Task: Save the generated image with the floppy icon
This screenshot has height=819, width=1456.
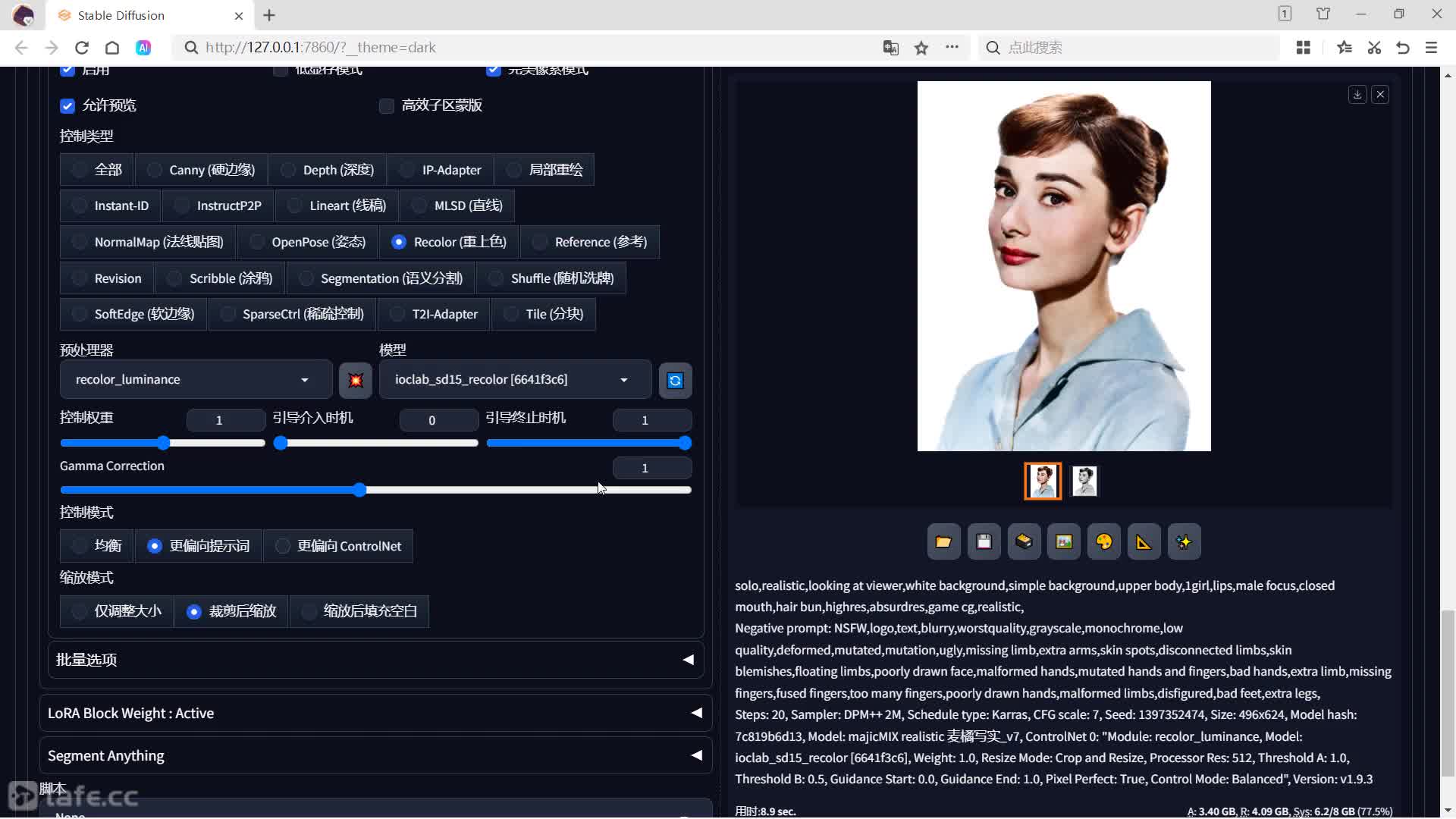Action: (x=984, y=541)
